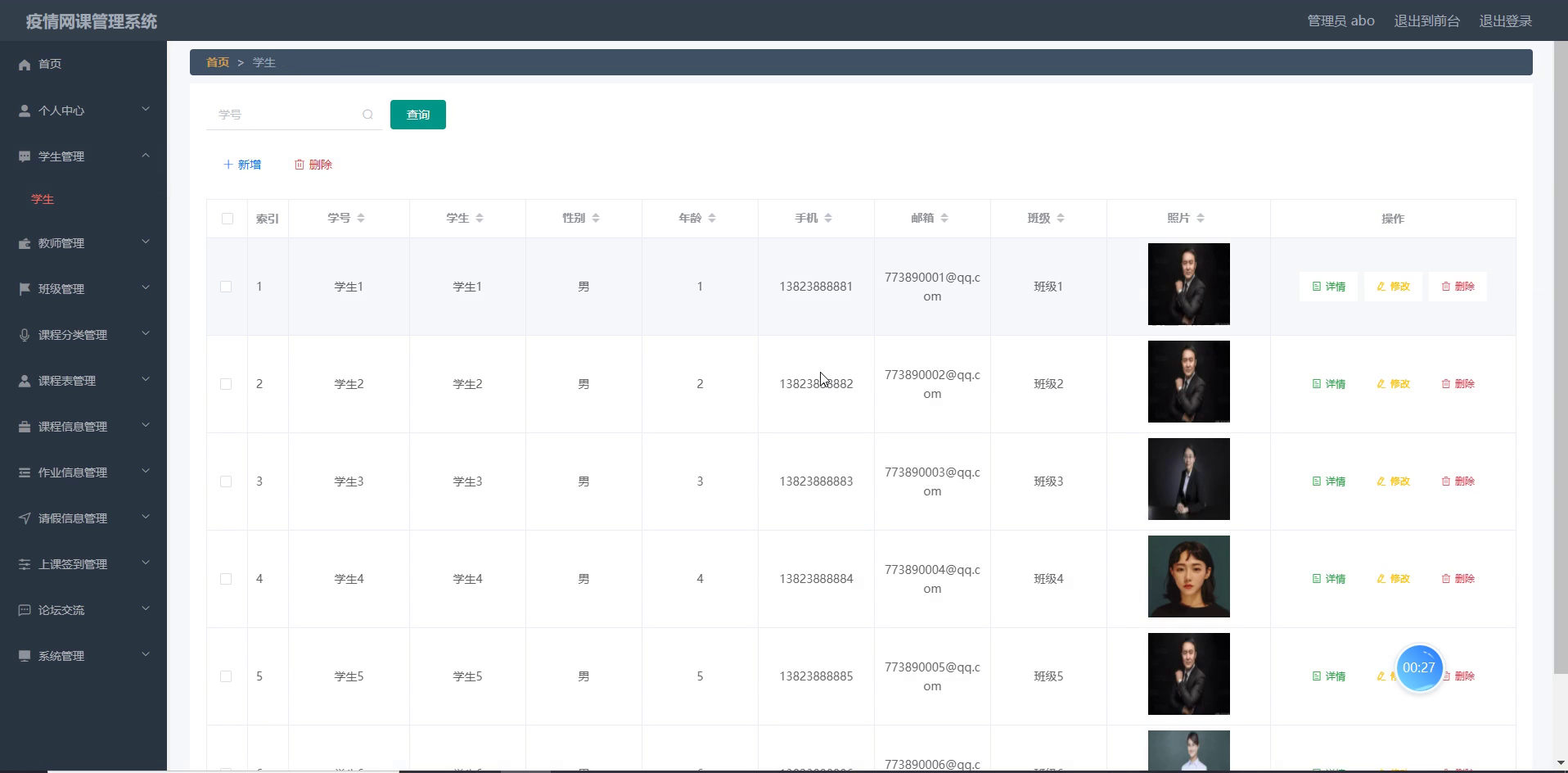
Task: Click the person icon beside 个人中心
Action: point(25,111)
